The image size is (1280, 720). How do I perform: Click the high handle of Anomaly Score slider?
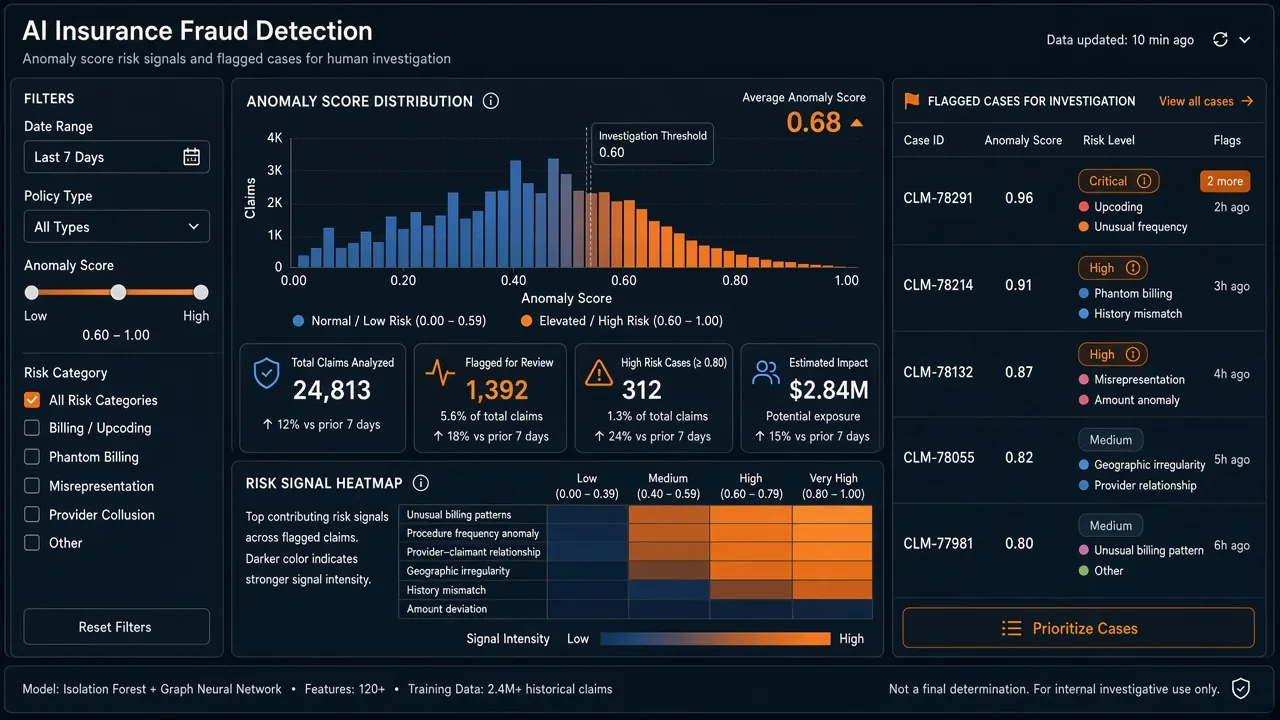tap(201, 292)
